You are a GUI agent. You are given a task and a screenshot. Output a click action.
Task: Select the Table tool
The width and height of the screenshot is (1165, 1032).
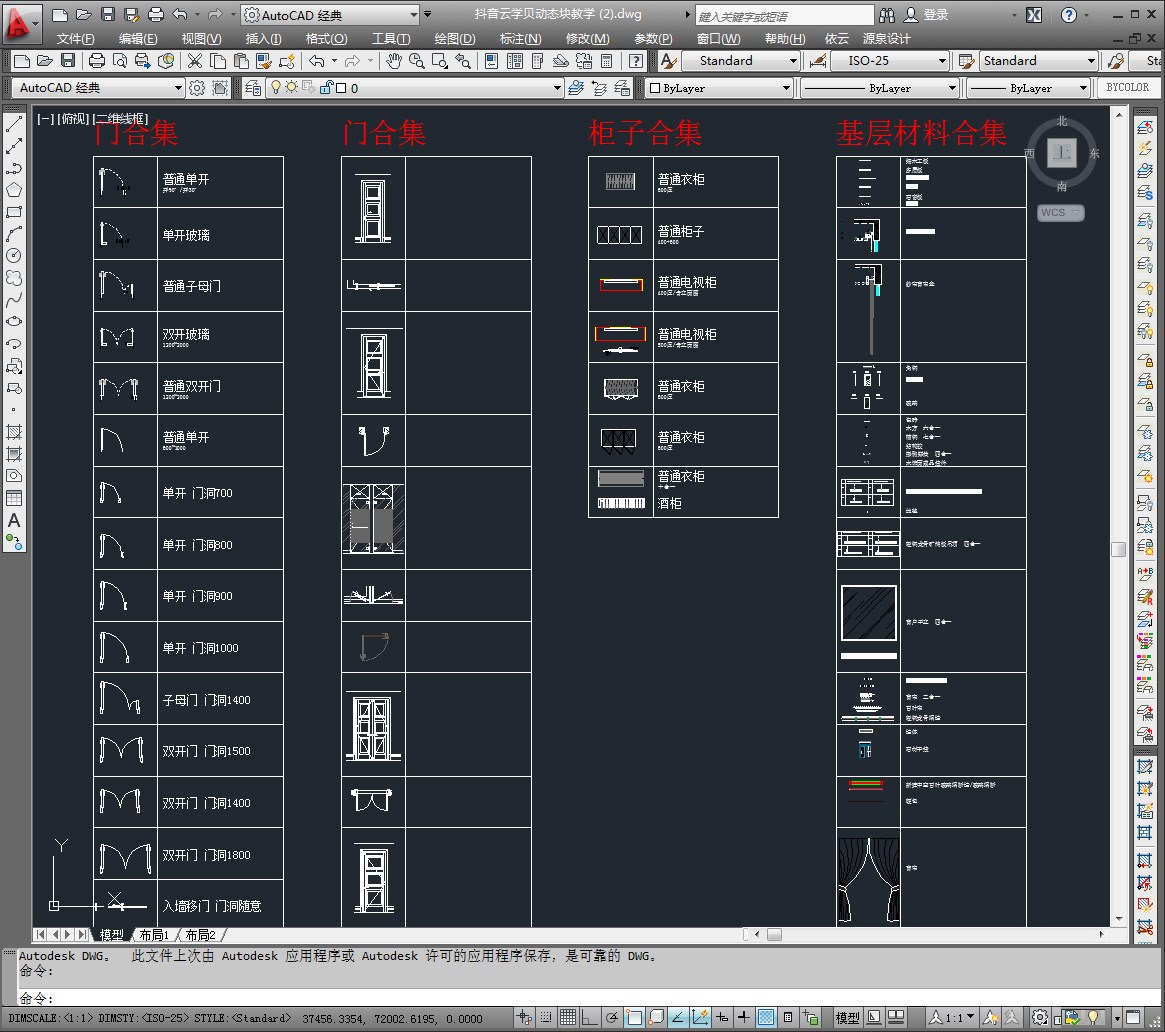point(13,499)
